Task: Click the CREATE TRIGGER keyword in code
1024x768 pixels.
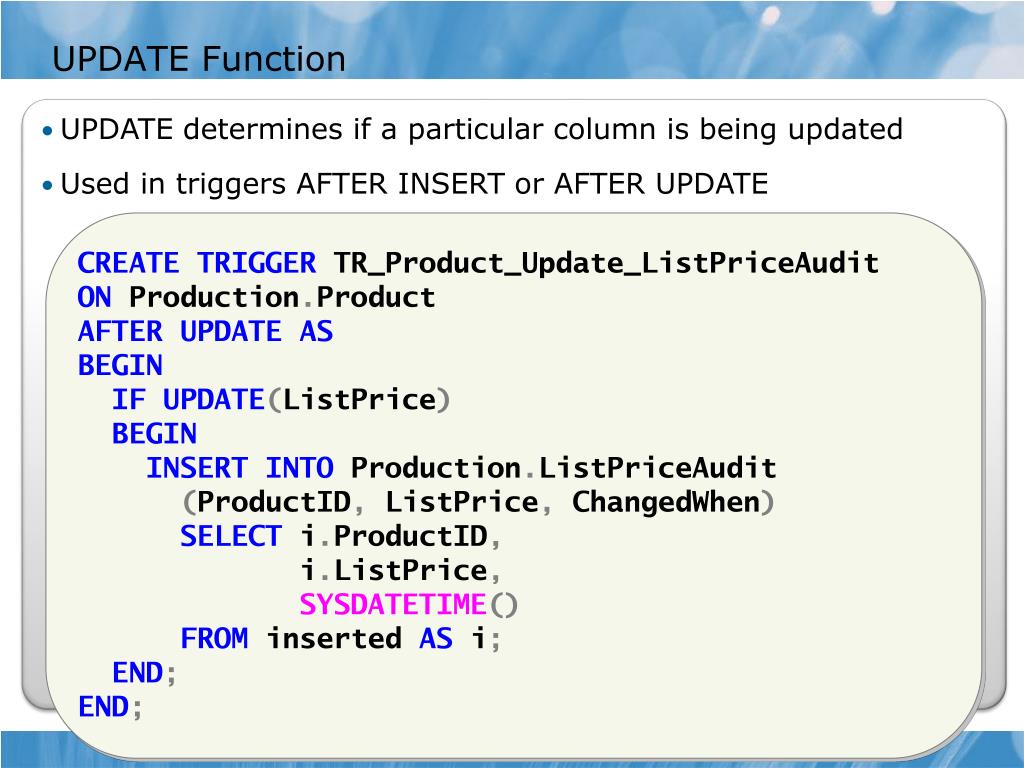Action: point(197,263)
